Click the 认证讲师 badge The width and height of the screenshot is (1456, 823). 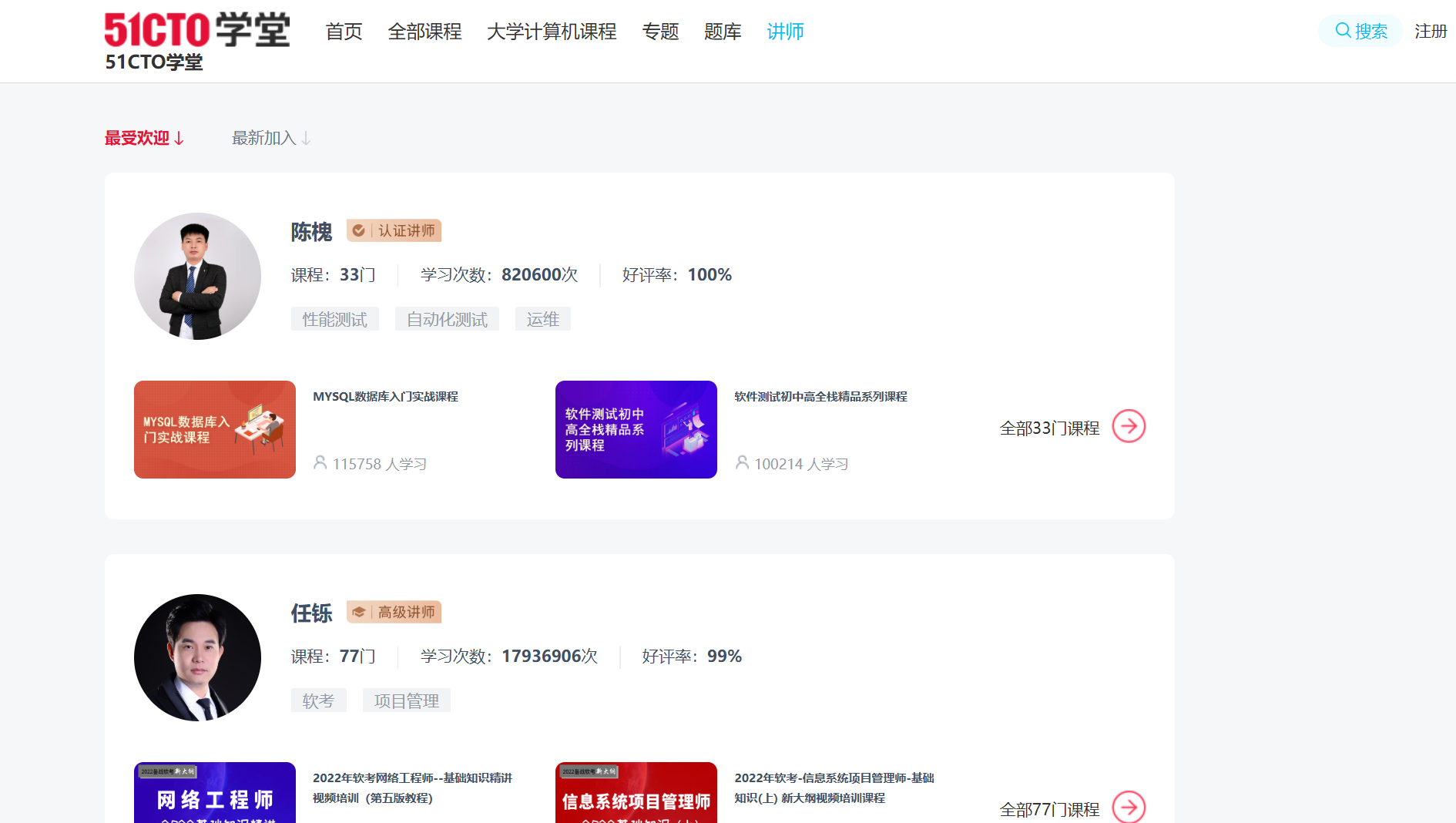[x=394, y=230]
